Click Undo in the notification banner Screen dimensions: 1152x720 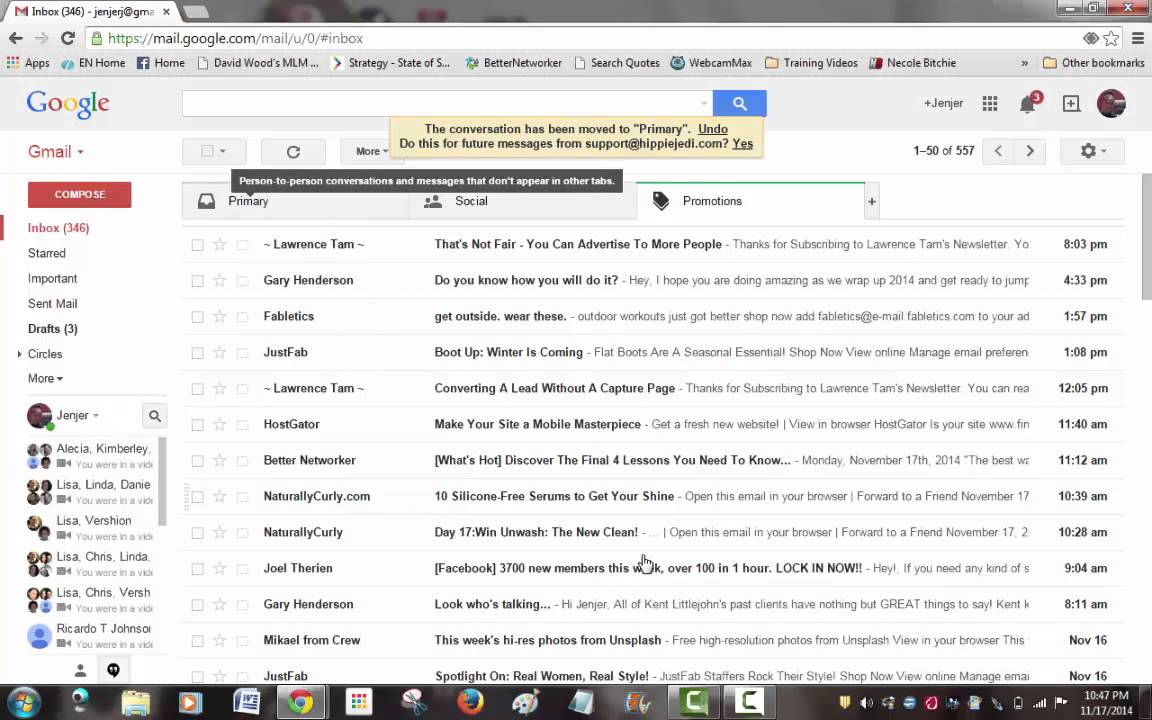713,129
